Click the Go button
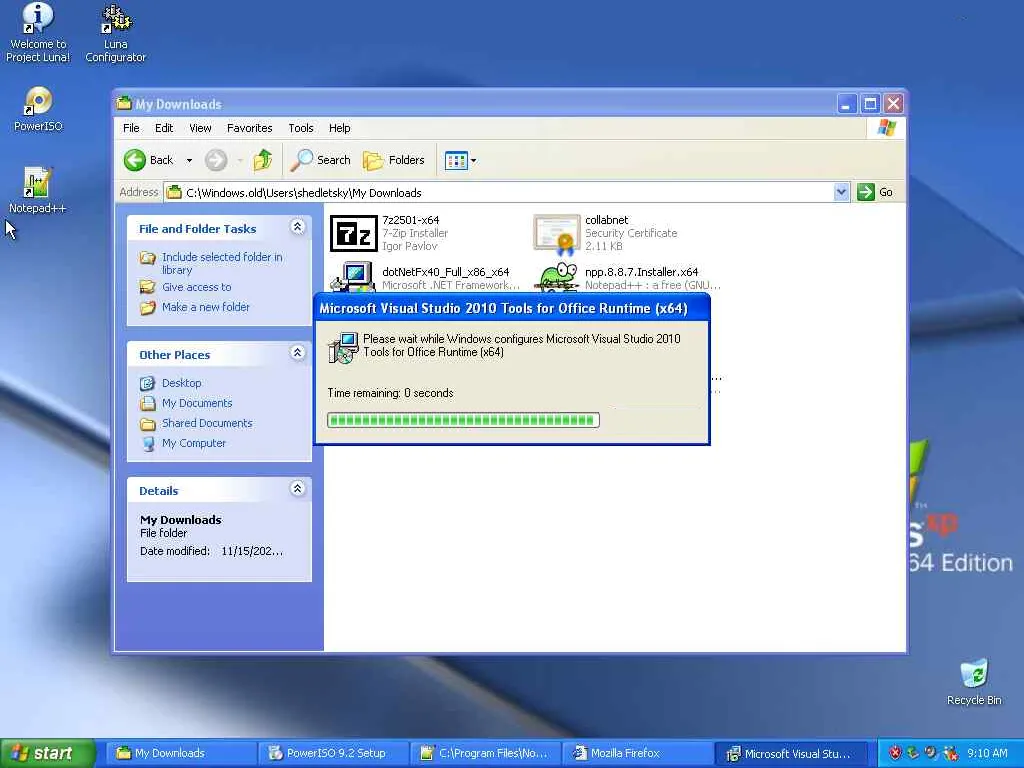This screenshot has height=768, width=1024. pos(875,192)
